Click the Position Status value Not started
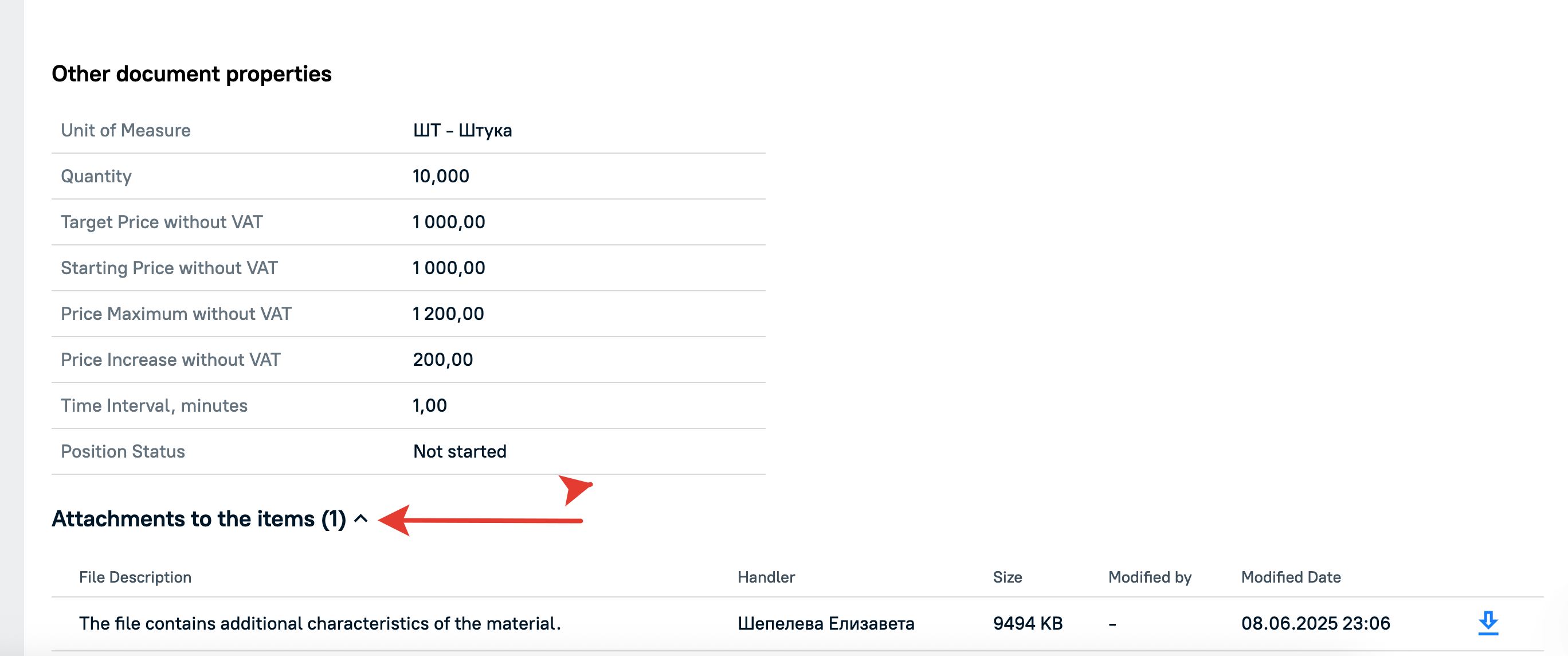This screenshot has width=1568, height=656. click(460, 451)
